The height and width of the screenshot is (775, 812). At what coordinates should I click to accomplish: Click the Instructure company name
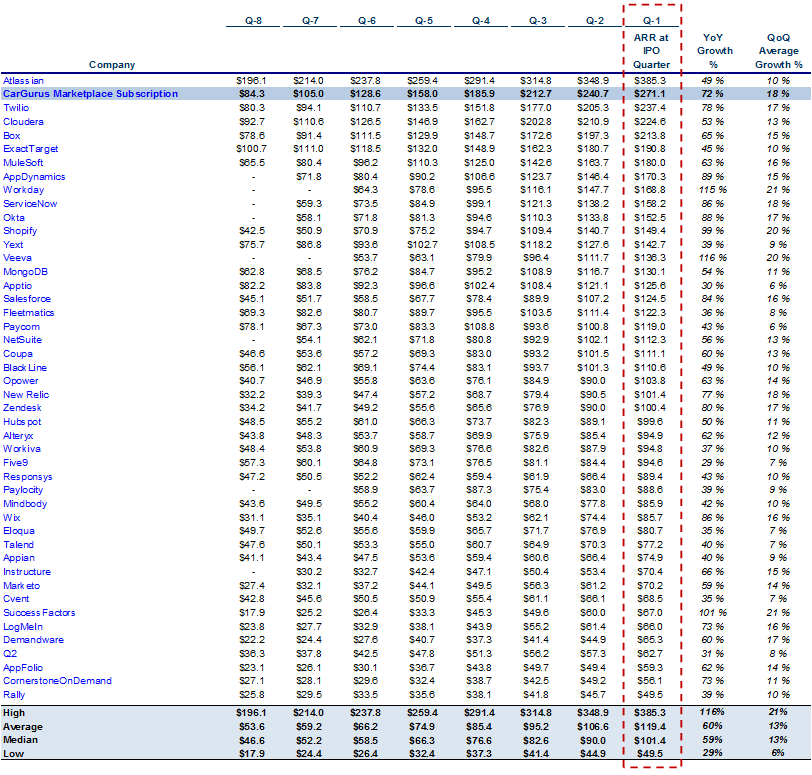[x=27, y=572]
